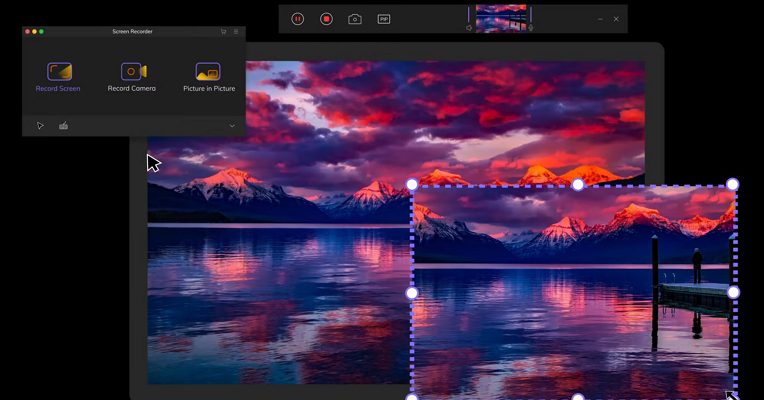The image size is (764, 400).
Task: Click the right-middle selection edge handle
Action: (x=732, y=292)
